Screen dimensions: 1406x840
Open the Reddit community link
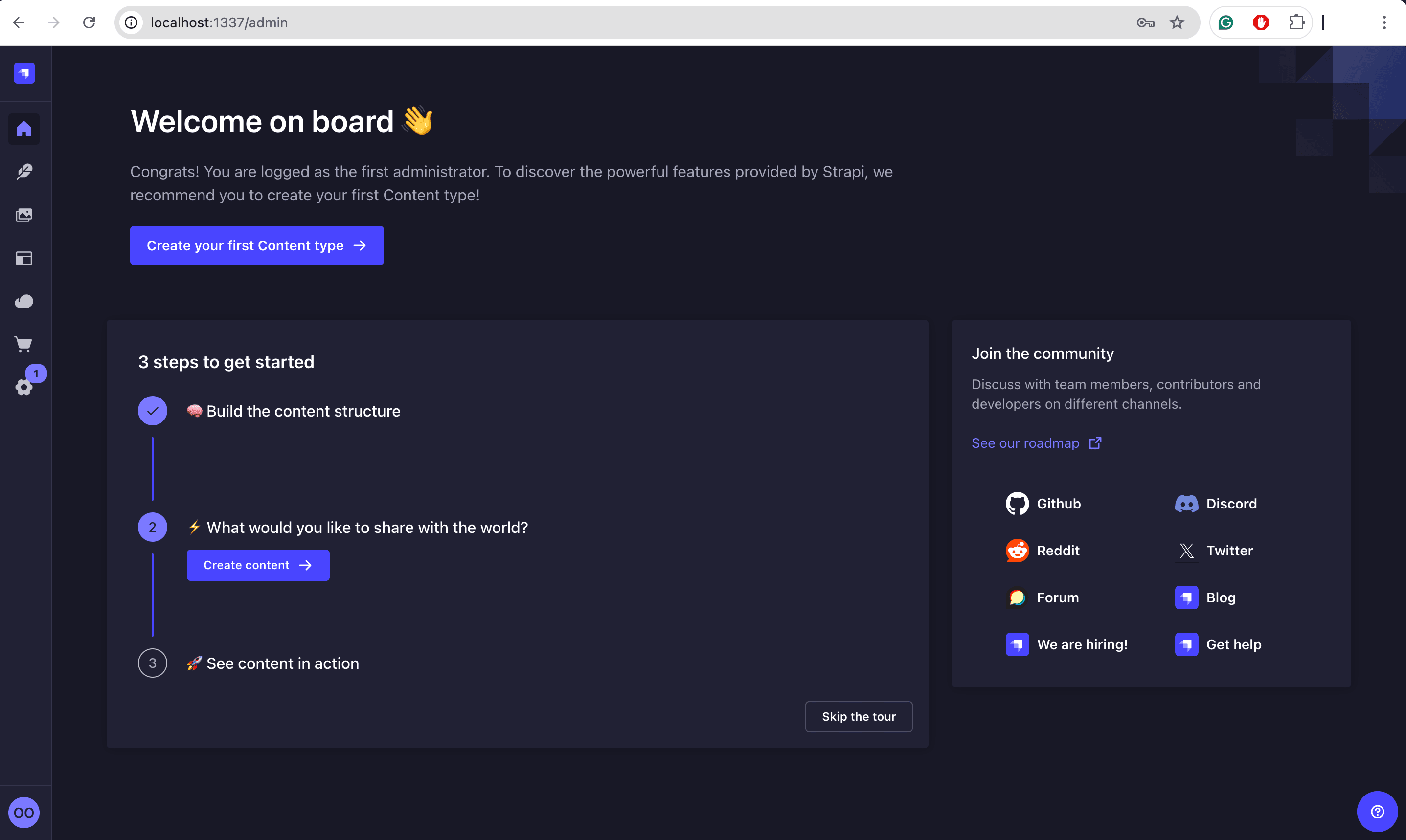click(1043, 550)
